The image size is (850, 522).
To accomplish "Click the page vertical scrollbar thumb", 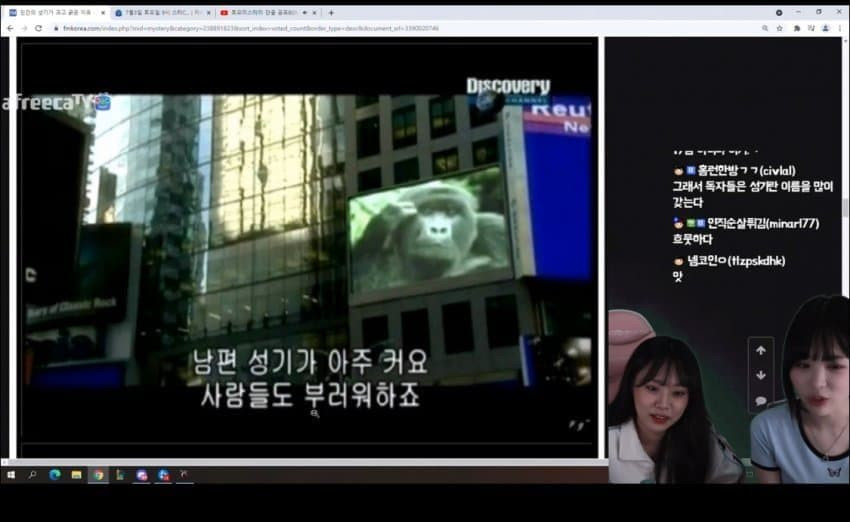I will coord(845,207).
